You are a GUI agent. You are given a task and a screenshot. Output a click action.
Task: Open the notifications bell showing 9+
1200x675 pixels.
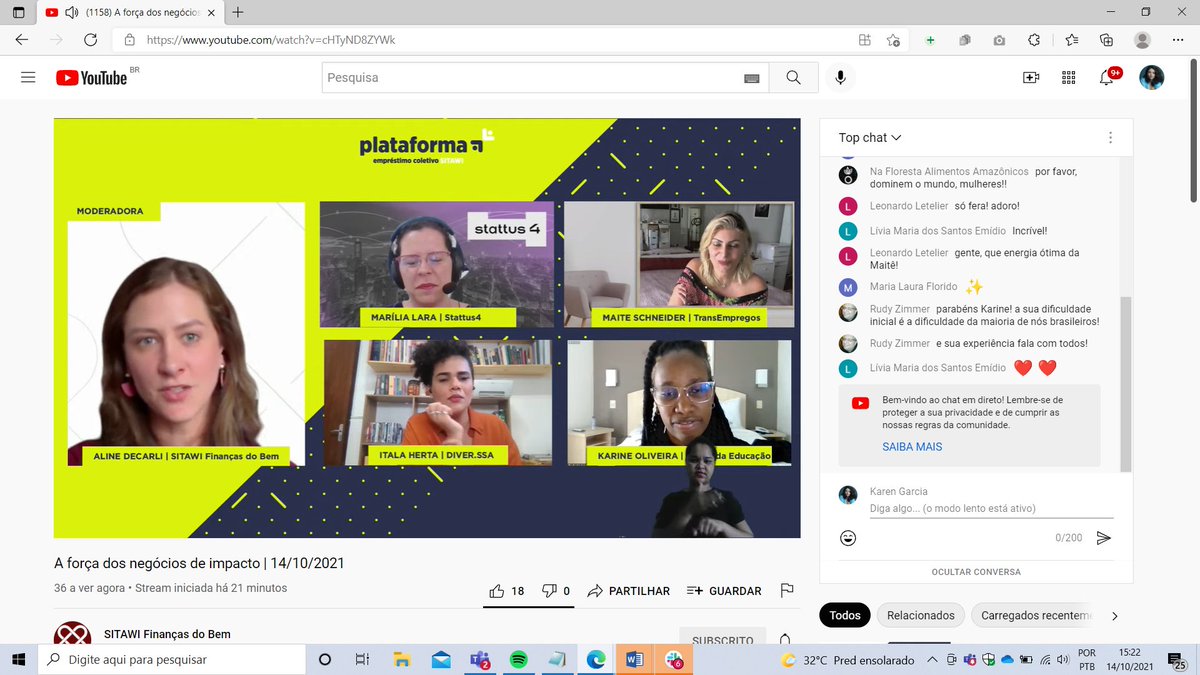coord(1108,77)
